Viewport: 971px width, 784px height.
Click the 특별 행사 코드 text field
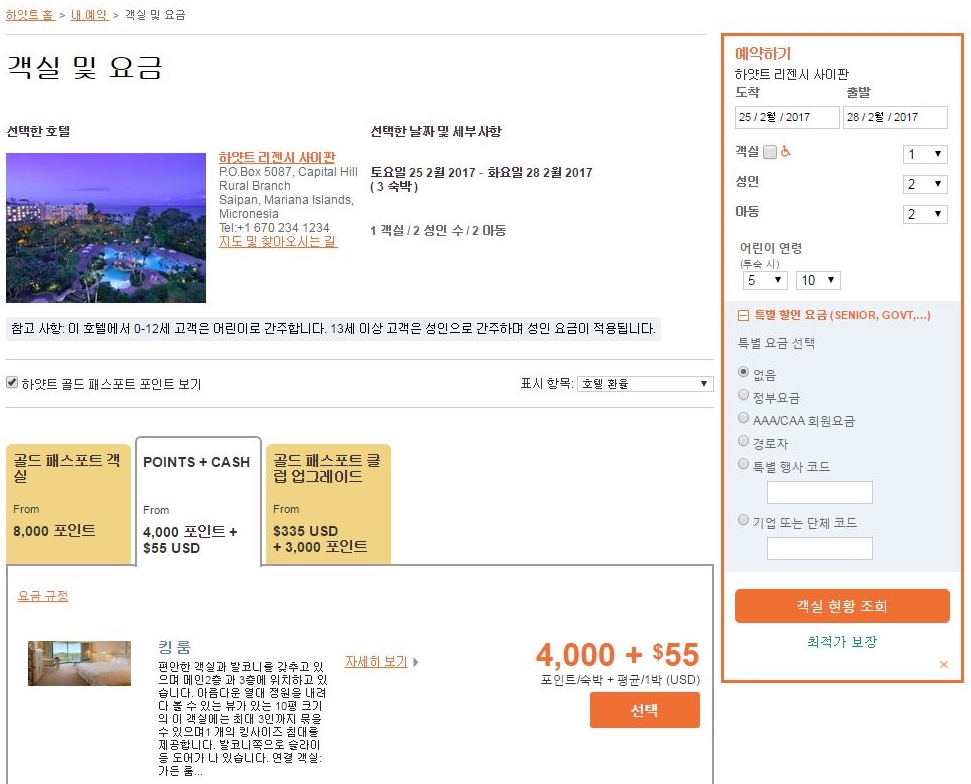pos(819,492)
